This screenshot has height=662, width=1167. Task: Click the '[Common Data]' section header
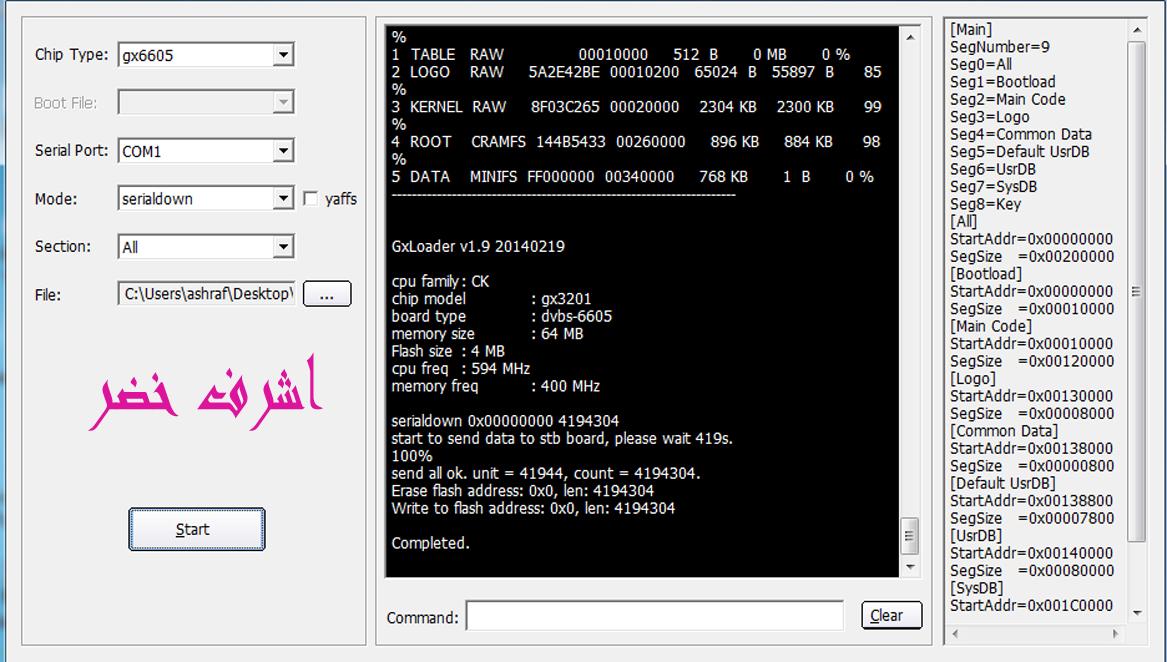pyautogui.click(x=1004, y=431)
